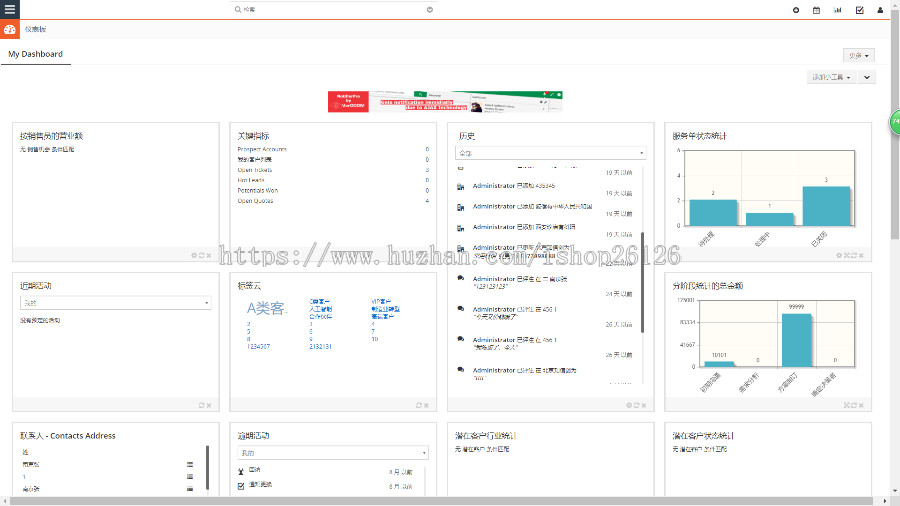Viewport: 900px width, 506px height.
Task: Click the large A类客 tag
Action: pyautogui.click(x=266, y=309)
